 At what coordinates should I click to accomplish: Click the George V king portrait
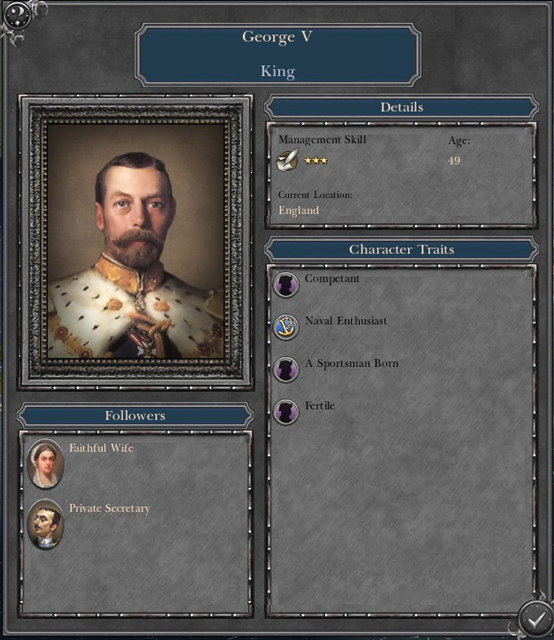(x=136, y=242)
